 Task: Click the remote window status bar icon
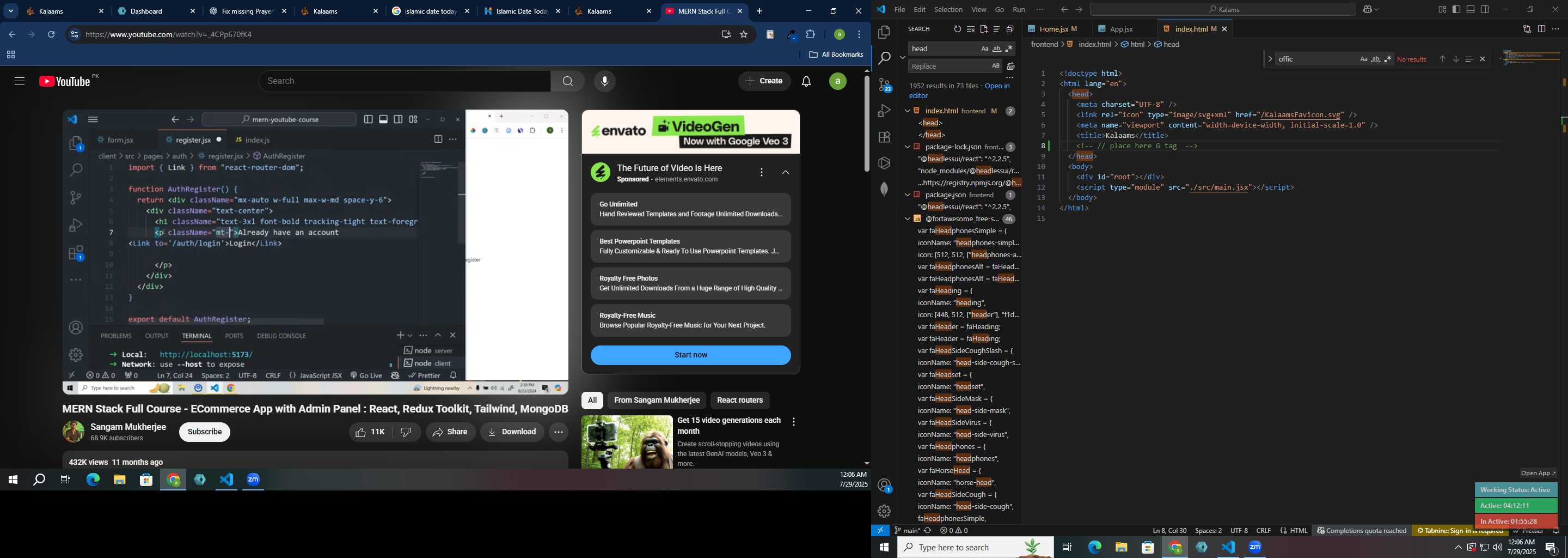coord(880,531)
